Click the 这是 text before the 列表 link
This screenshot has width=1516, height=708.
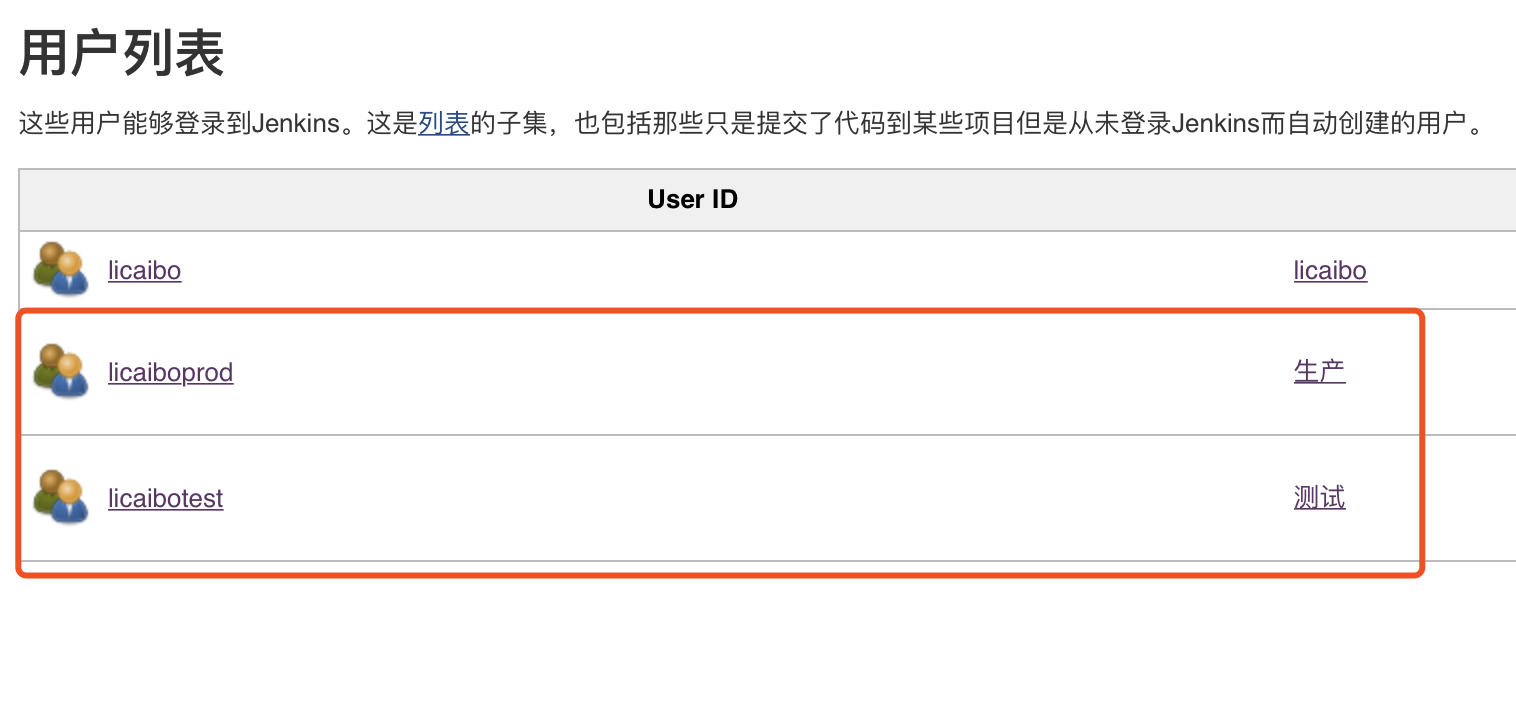[x=392, y=125]
